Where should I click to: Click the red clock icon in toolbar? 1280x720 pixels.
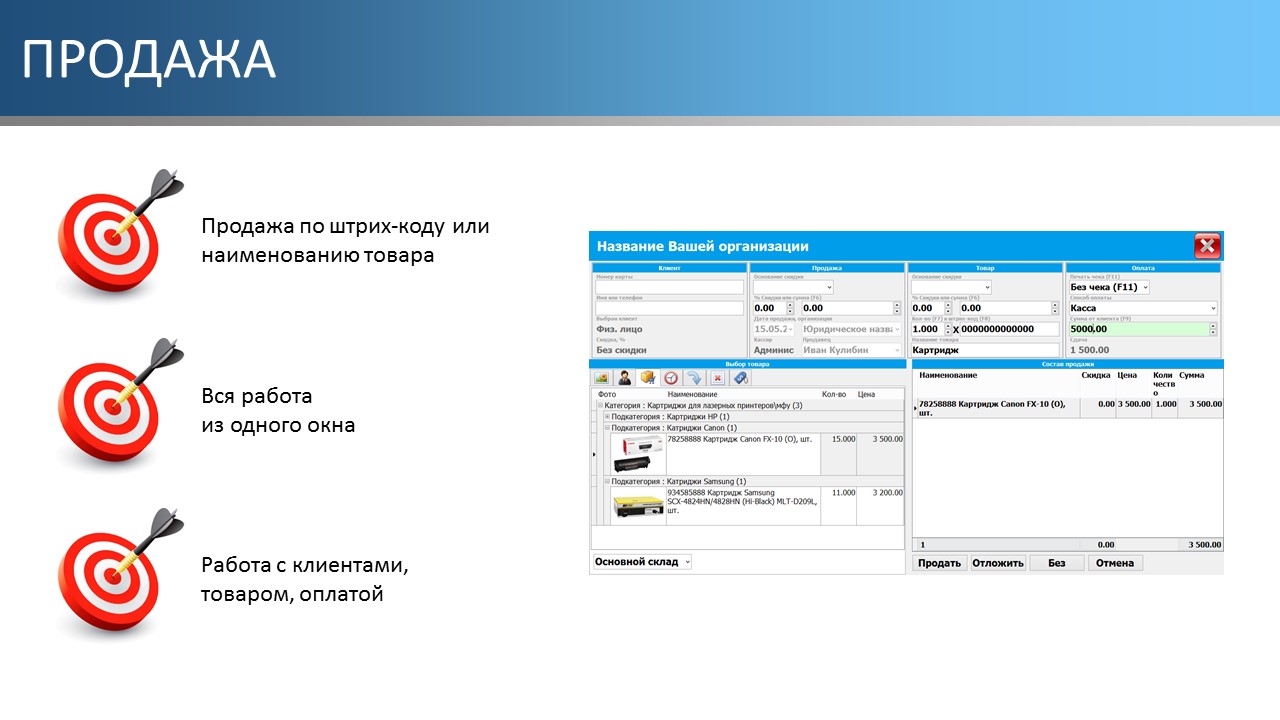671,378
